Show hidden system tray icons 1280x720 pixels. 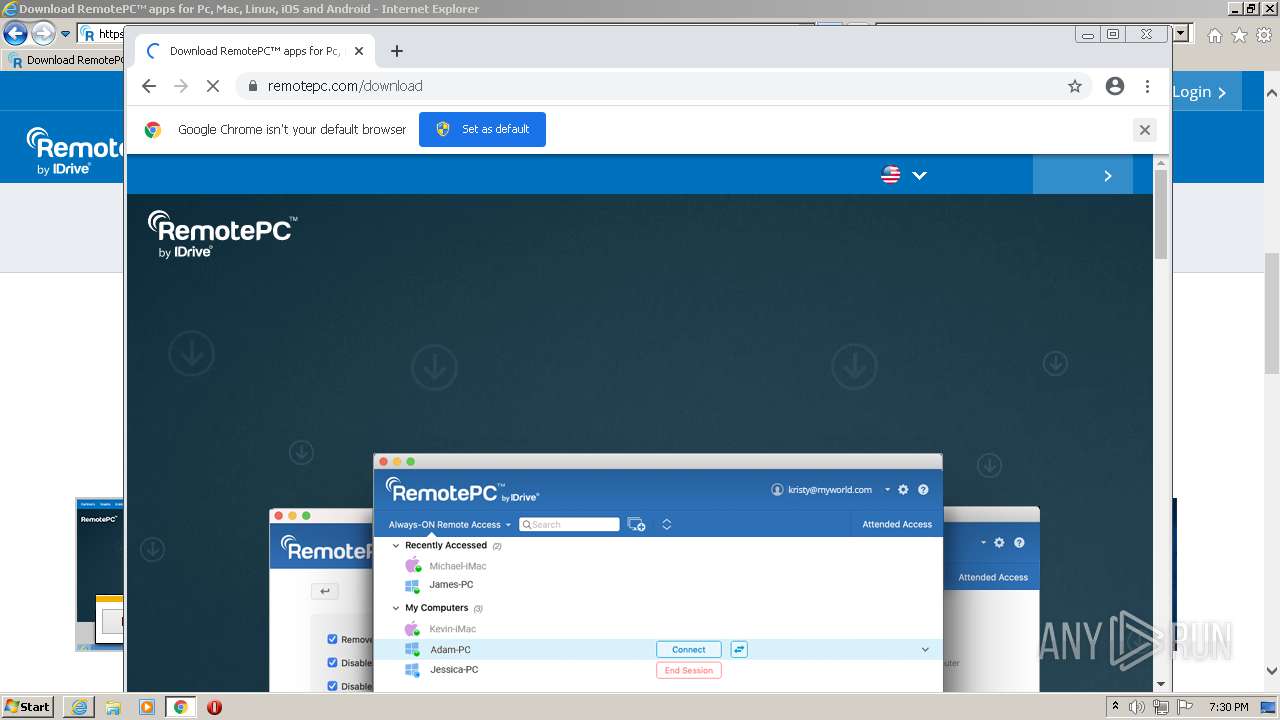pos(1115,707)
